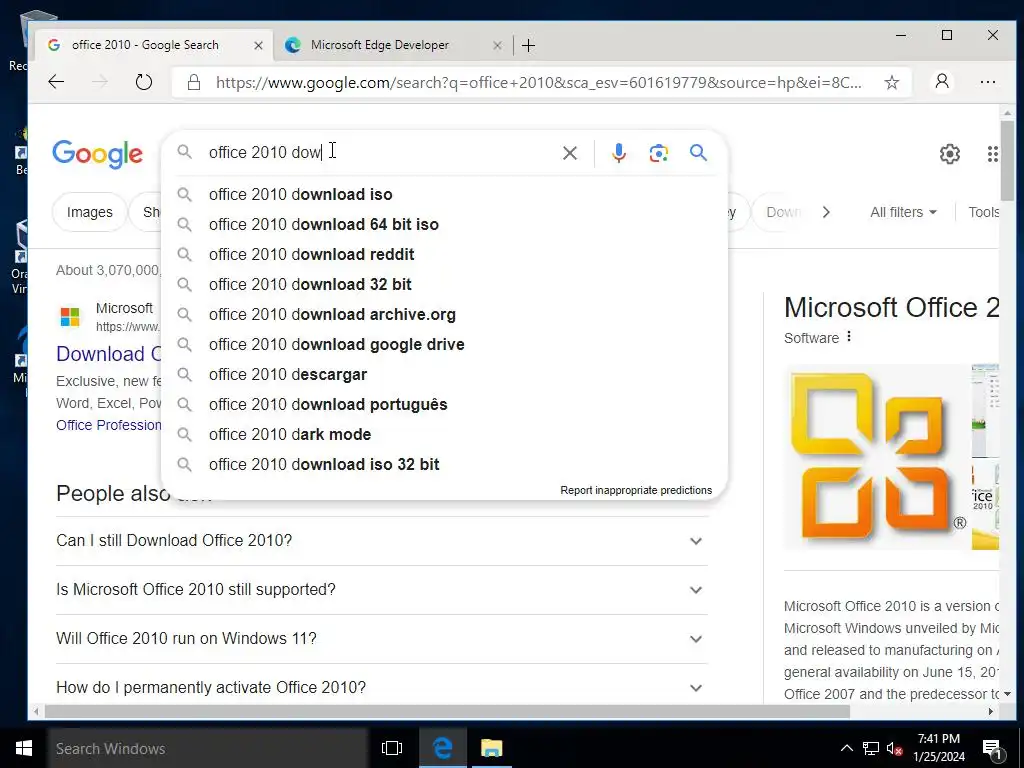This screenshot has width=1024, height=768.
Task: Choose suggestion office 2010 download archive.org
Action: pos(444,315)
